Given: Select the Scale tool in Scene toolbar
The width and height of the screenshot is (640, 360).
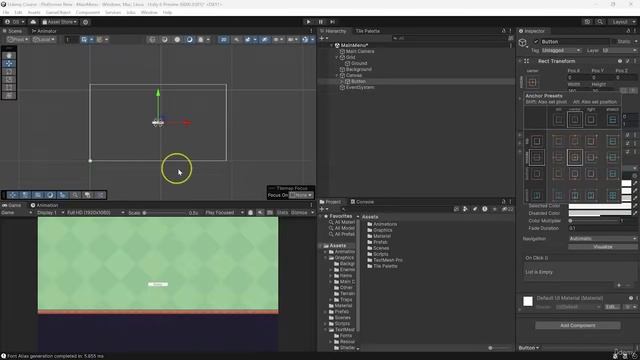Looking at the screenshot, I should pos(9,80).
